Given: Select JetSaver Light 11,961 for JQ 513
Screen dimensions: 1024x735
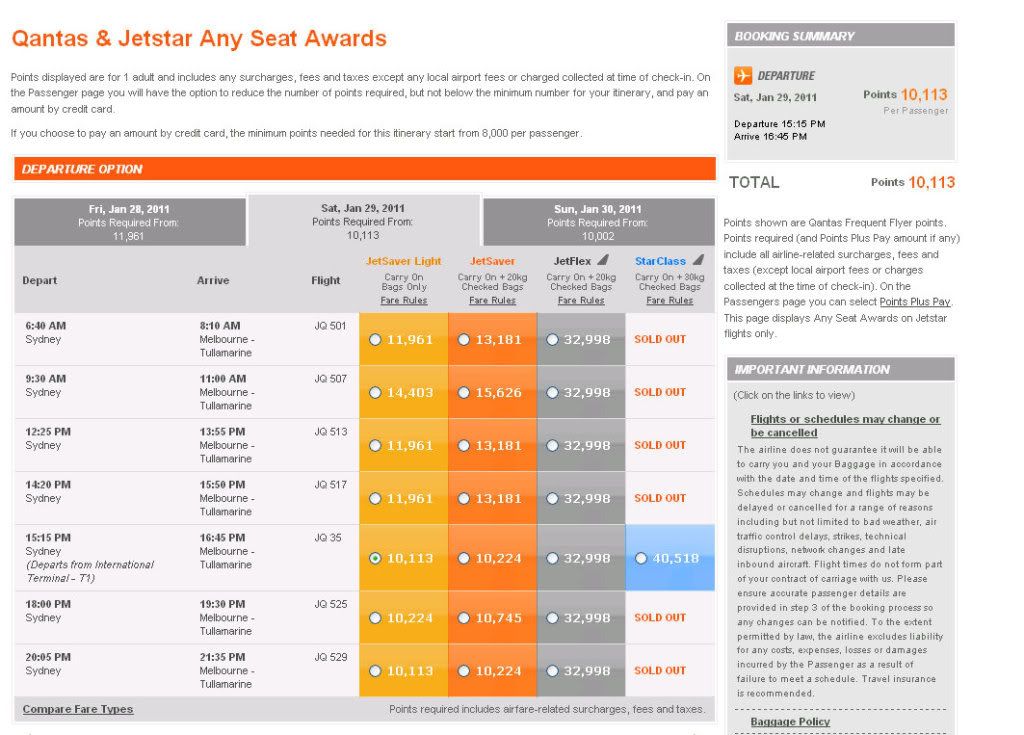Looking at the screenshot, I should pos(375,446).
